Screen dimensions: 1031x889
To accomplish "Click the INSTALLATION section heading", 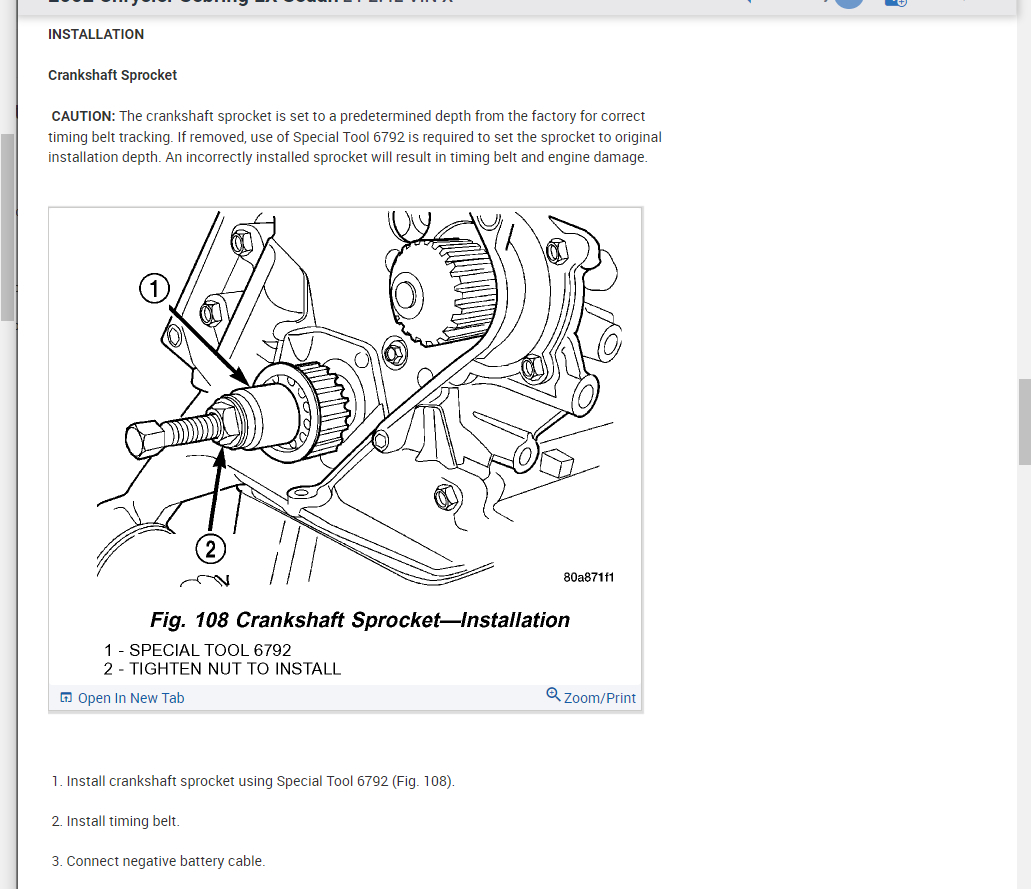I will (96, 34).
